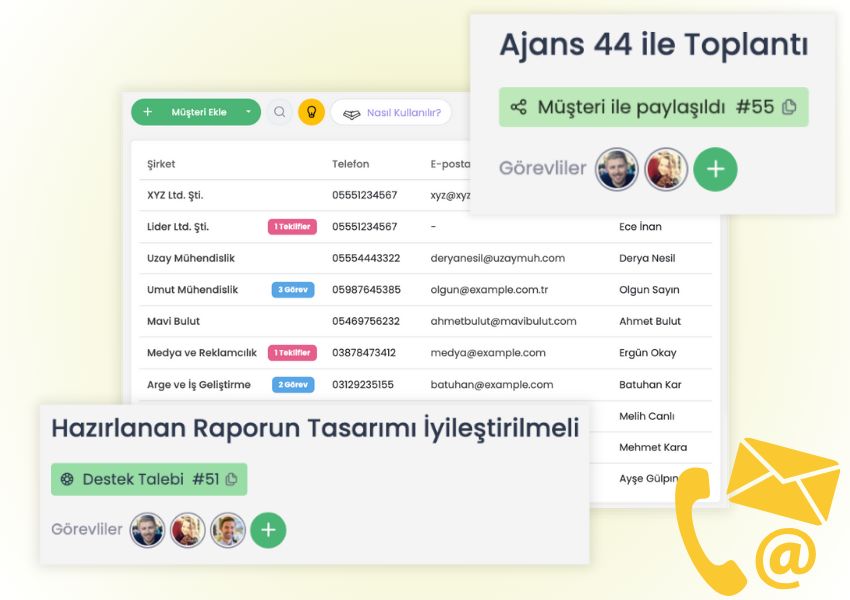Click the plus icon inside Müşteri Ekle
The height and width of the screenshot is (600, 850).
[x=148, y=112]
